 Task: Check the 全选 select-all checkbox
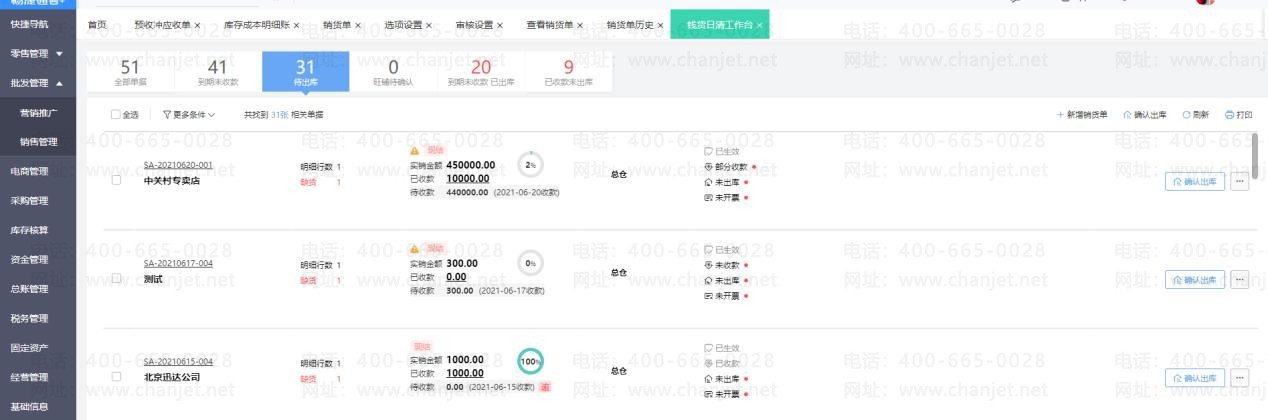tap(115, 115)
